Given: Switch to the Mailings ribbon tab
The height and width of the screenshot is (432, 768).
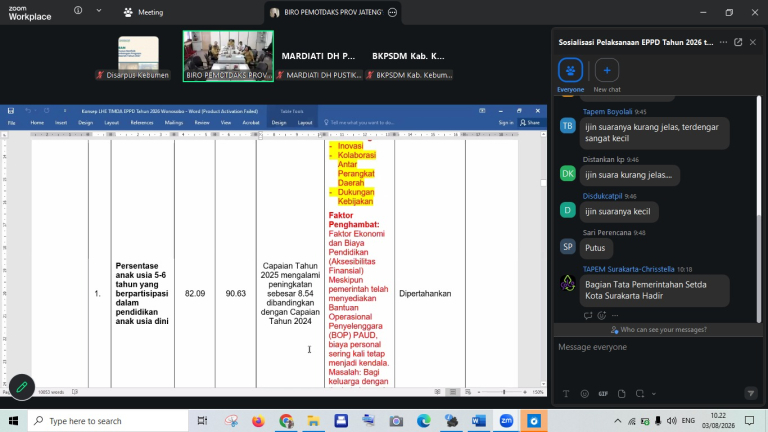Looking at the screenshot, I should point(173,122).
